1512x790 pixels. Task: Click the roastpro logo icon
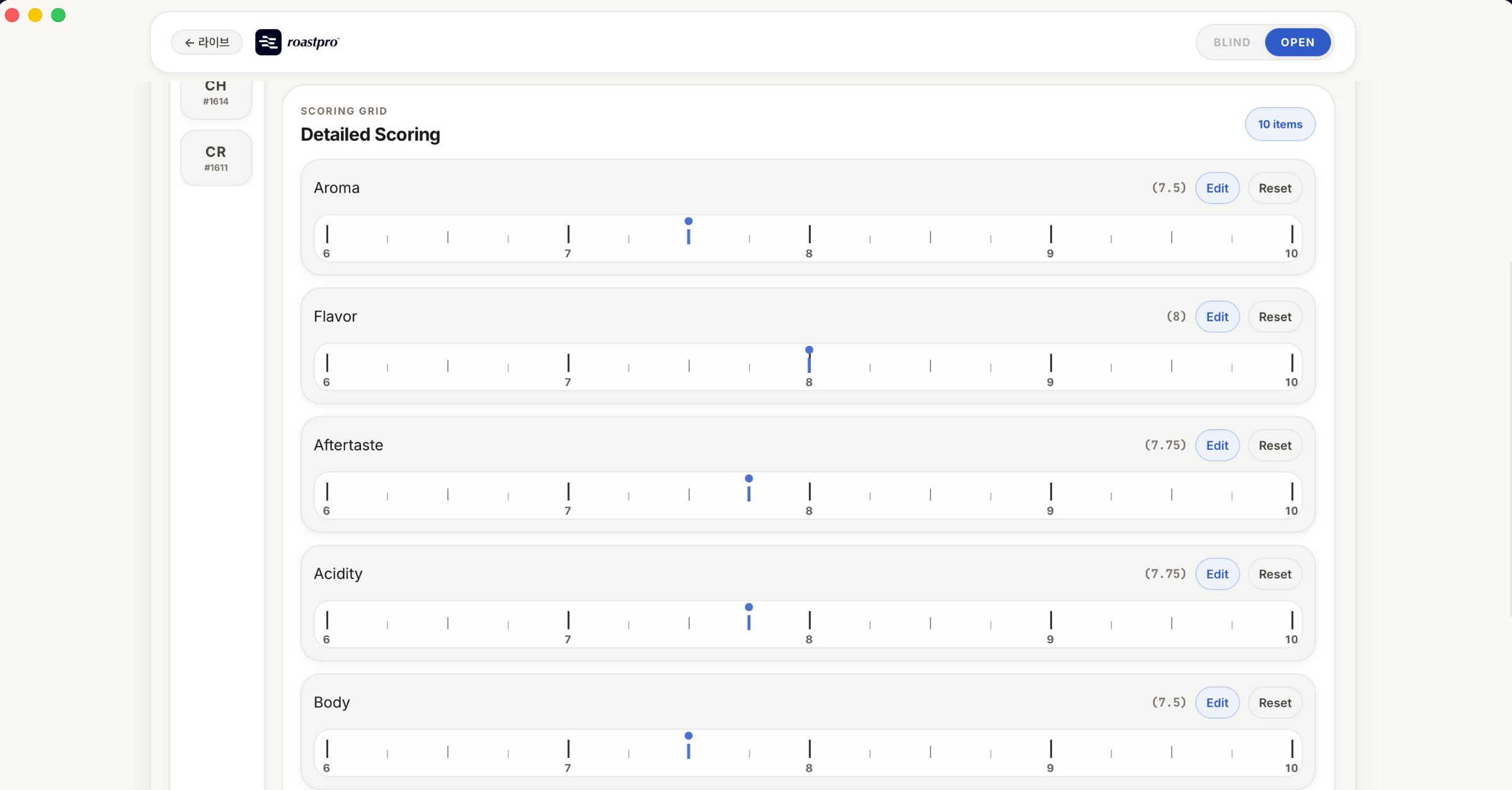coord(268,42)
